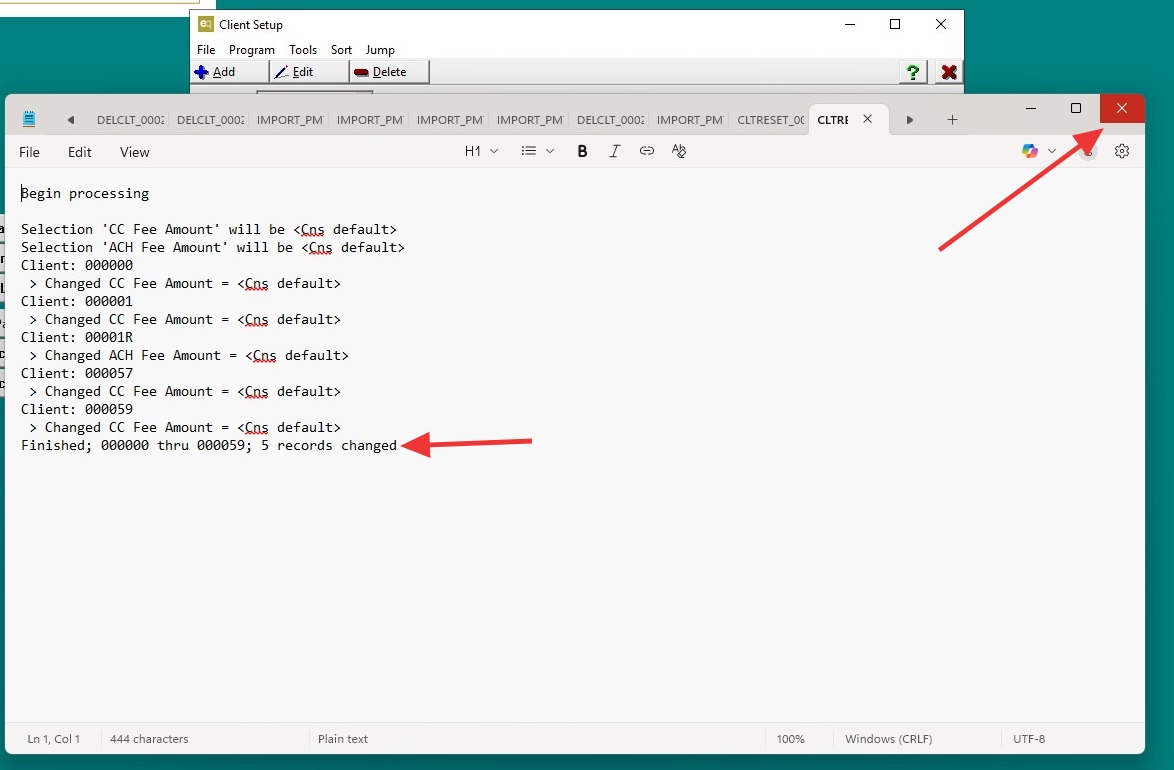Open Sort menu in Client Setup

coord(341,49)
